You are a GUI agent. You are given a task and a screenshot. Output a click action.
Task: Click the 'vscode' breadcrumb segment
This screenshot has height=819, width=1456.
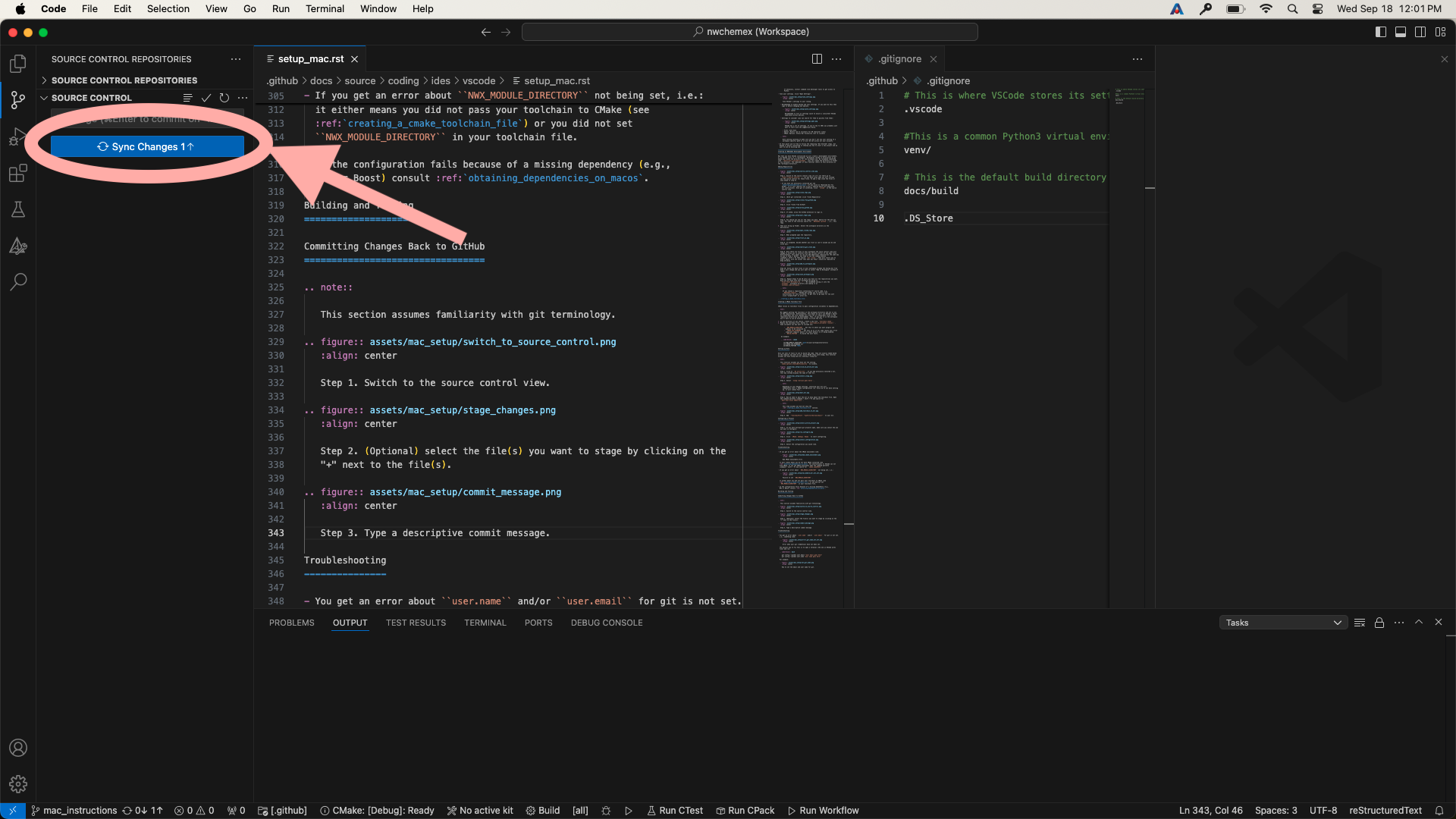pyautogui.click(x=479, y=81)
